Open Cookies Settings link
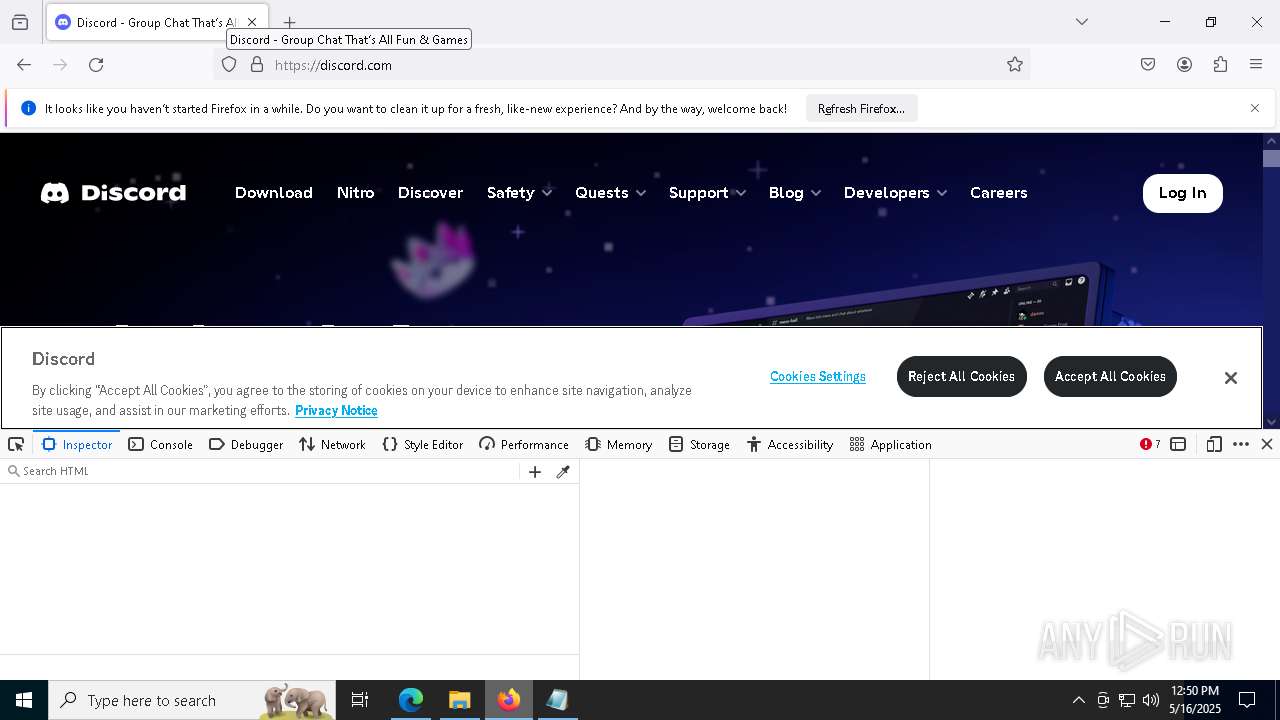 pyautogui.click(x=818, y=377)
